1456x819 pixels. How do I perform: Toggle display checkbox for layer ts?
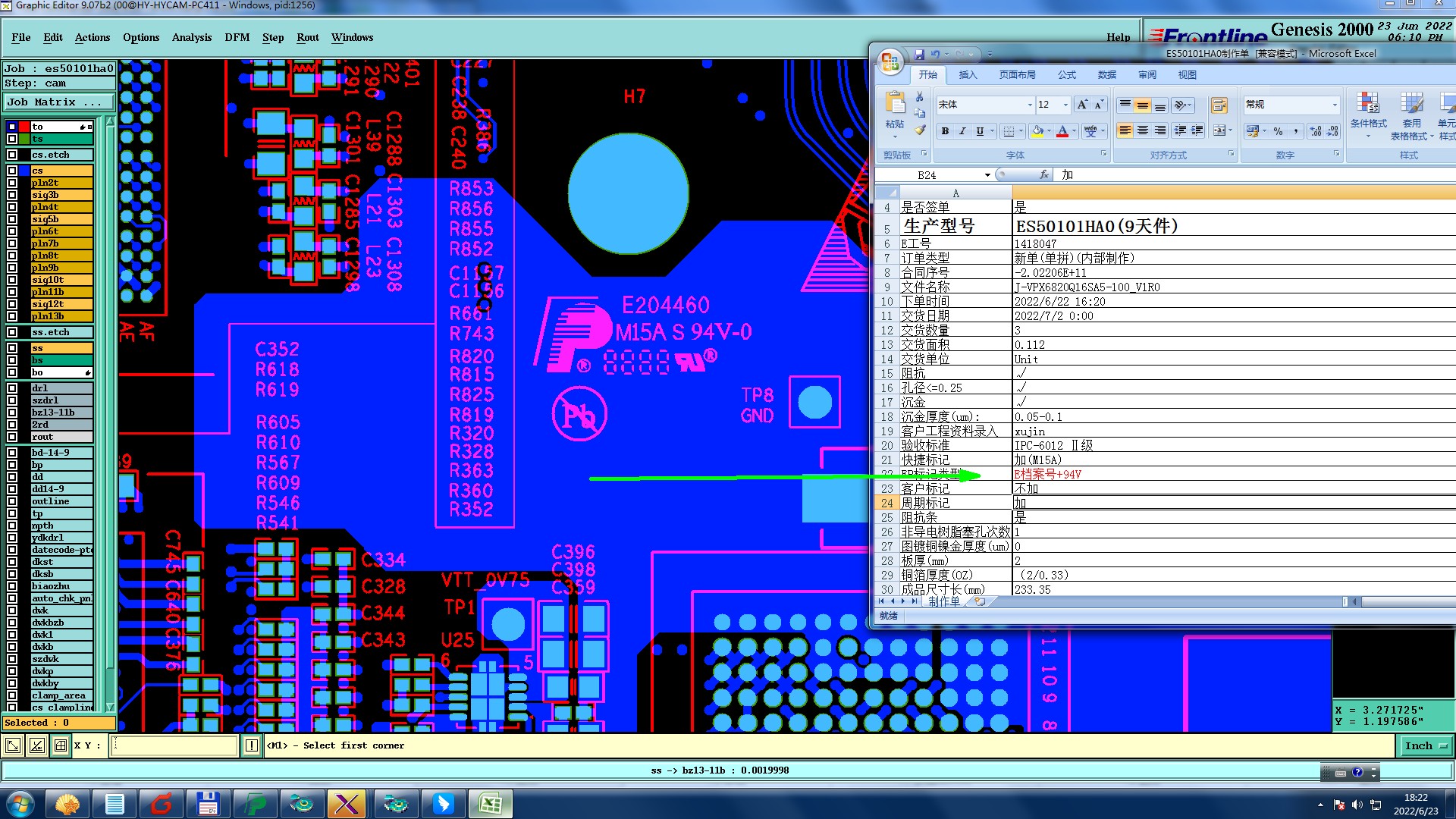[12, 140]
